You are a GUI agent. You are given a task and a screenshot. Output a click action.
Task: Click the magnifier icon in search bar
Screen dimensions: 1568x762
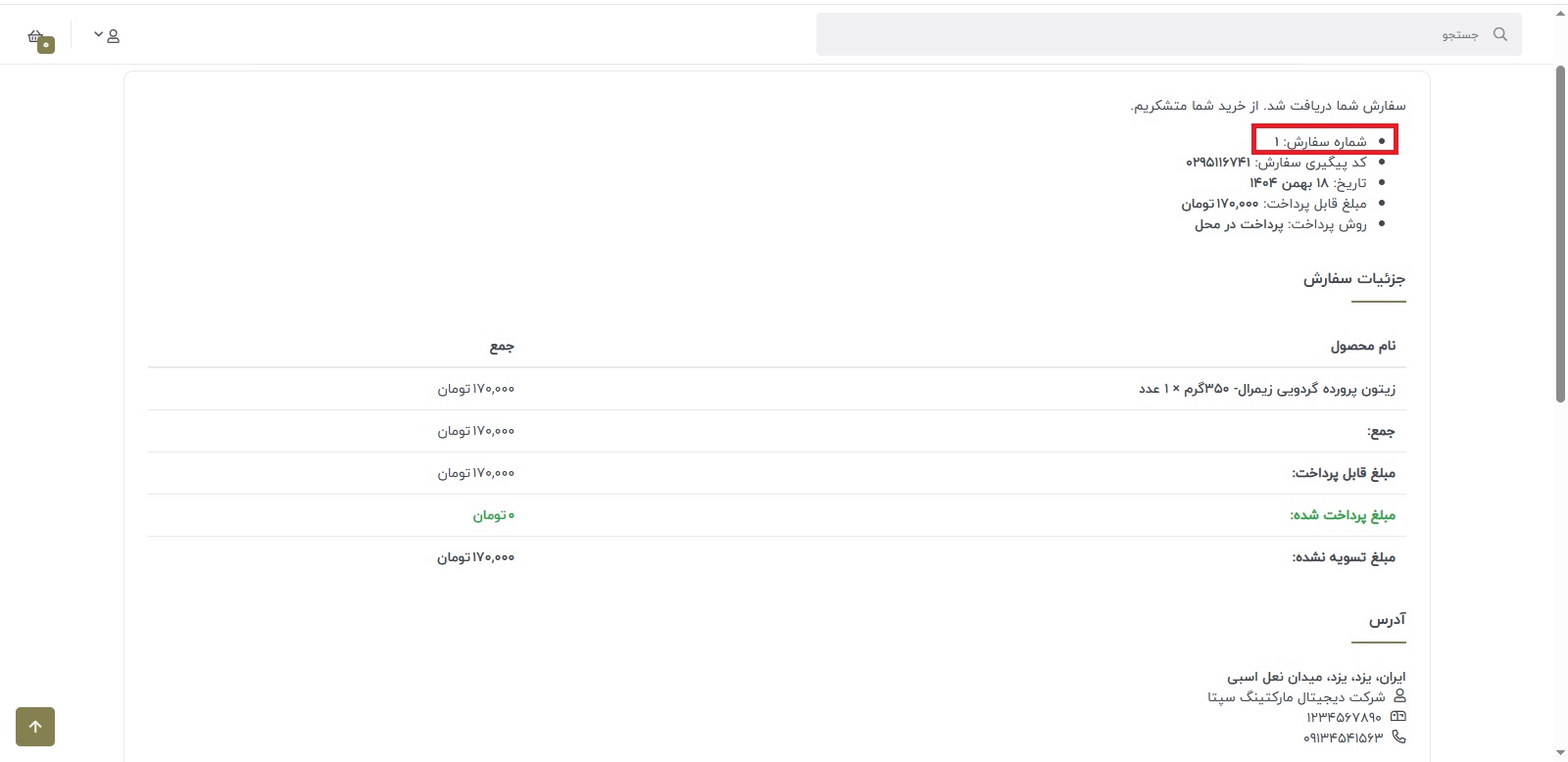coord(1499,34)
